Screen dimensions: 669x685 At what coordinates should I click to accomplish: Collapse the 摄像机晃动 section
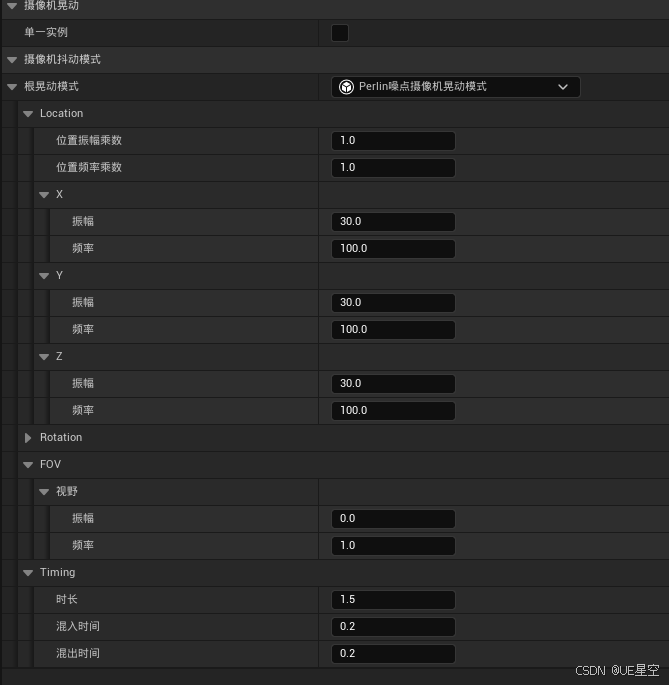[x=12, y=6]
